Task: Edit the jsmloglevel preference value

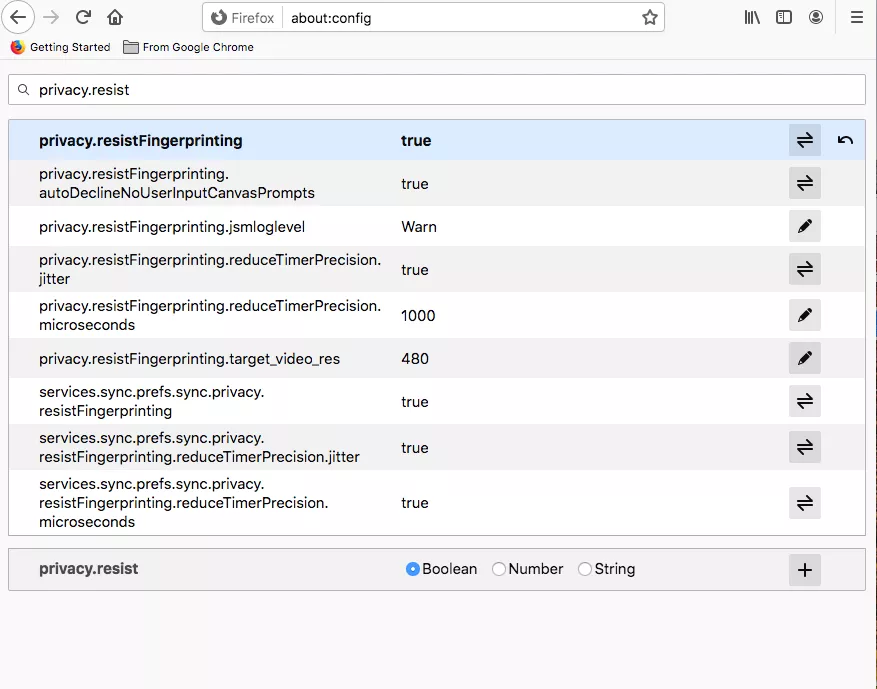Action: coord(804,227)
